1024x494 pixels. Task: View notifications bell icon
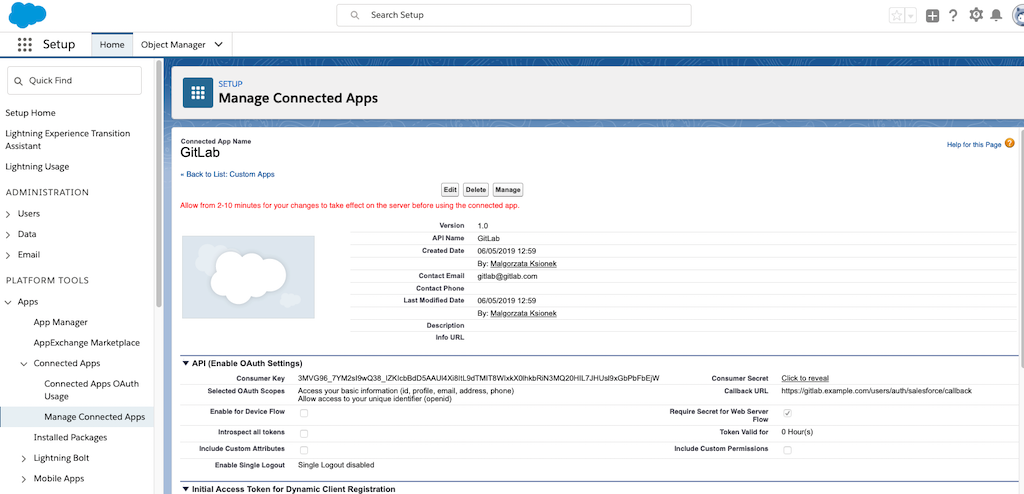coord(996,16)
